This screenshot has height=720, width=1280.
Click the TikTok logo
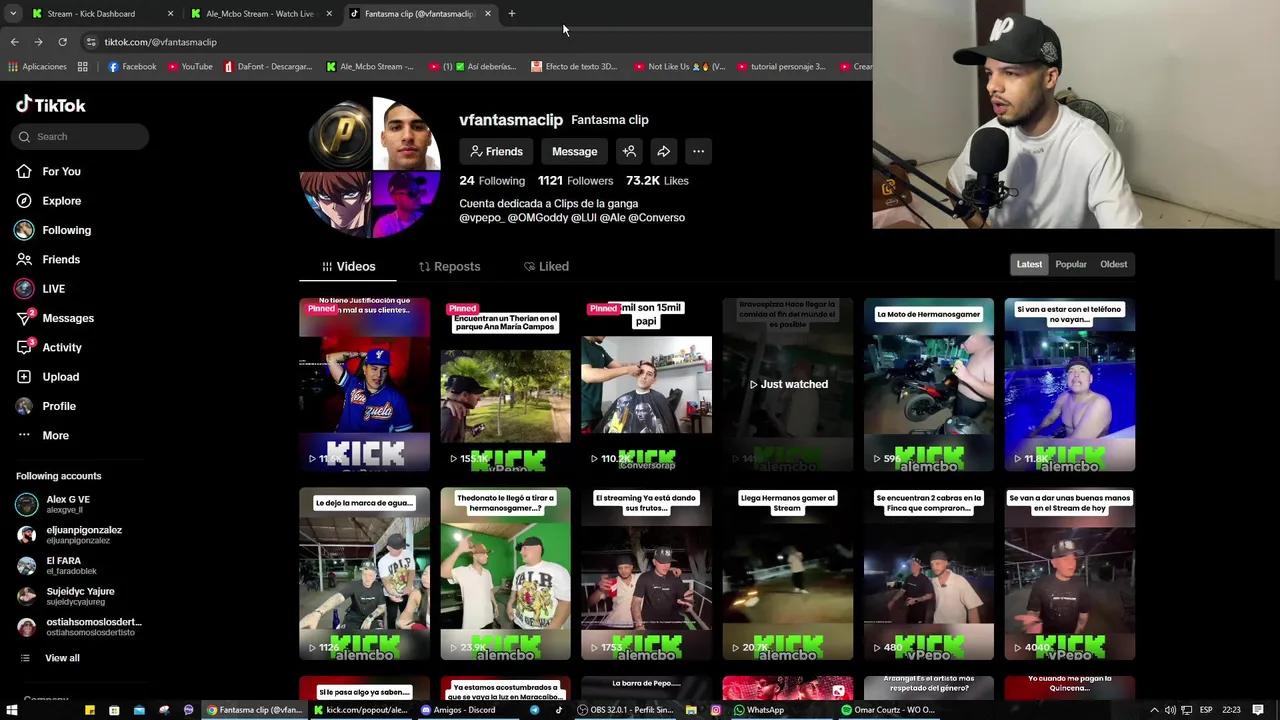(51, 105)
